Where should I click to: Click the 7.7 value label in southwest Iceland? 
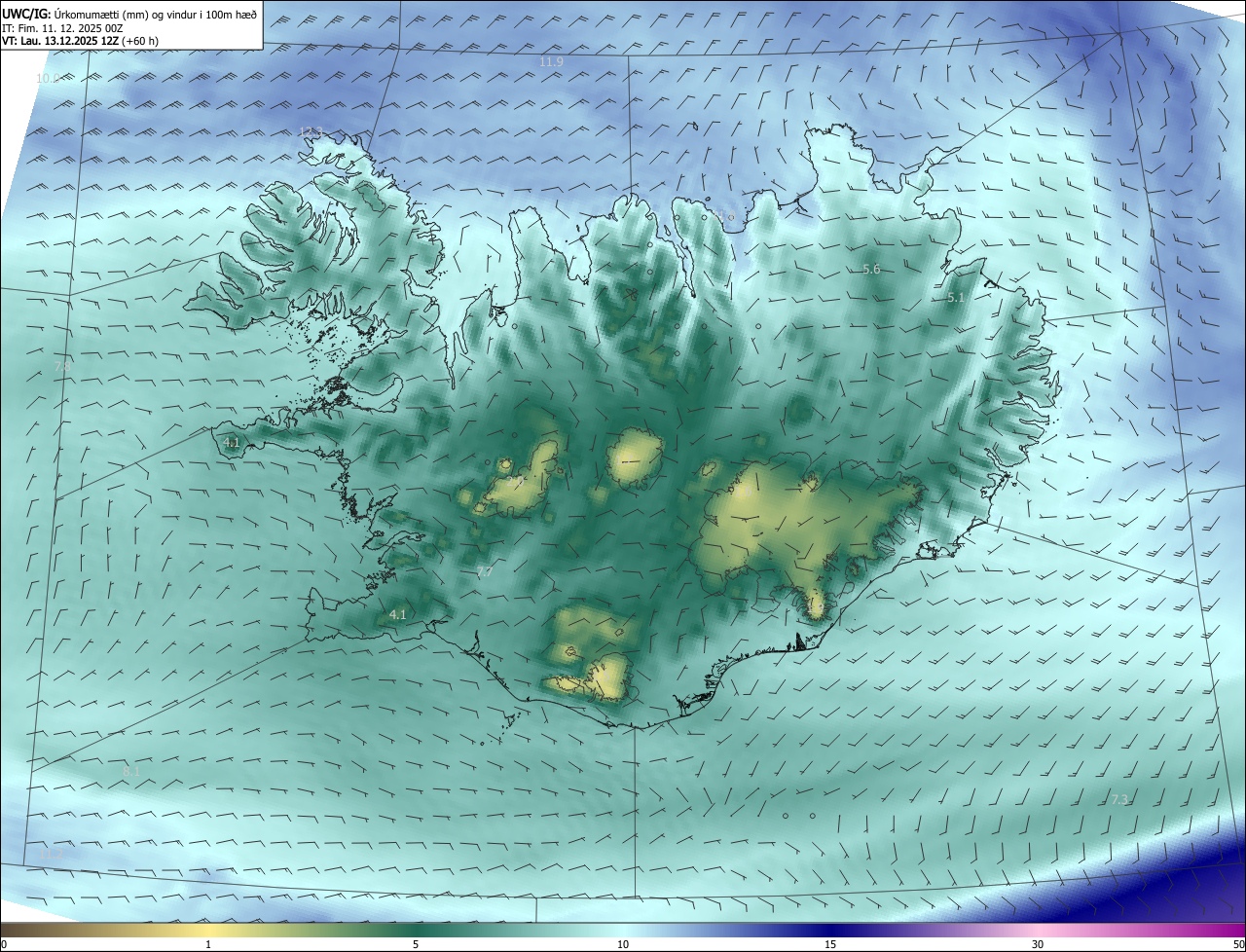(x=484, y=572)
